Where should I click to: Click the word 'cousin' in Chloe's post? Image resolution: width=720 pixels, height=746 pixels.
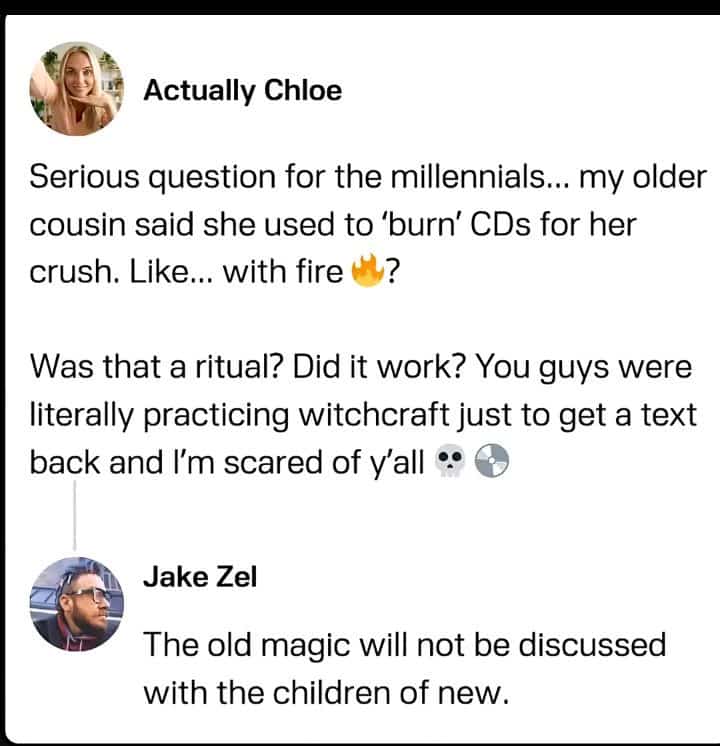(78, 224)
